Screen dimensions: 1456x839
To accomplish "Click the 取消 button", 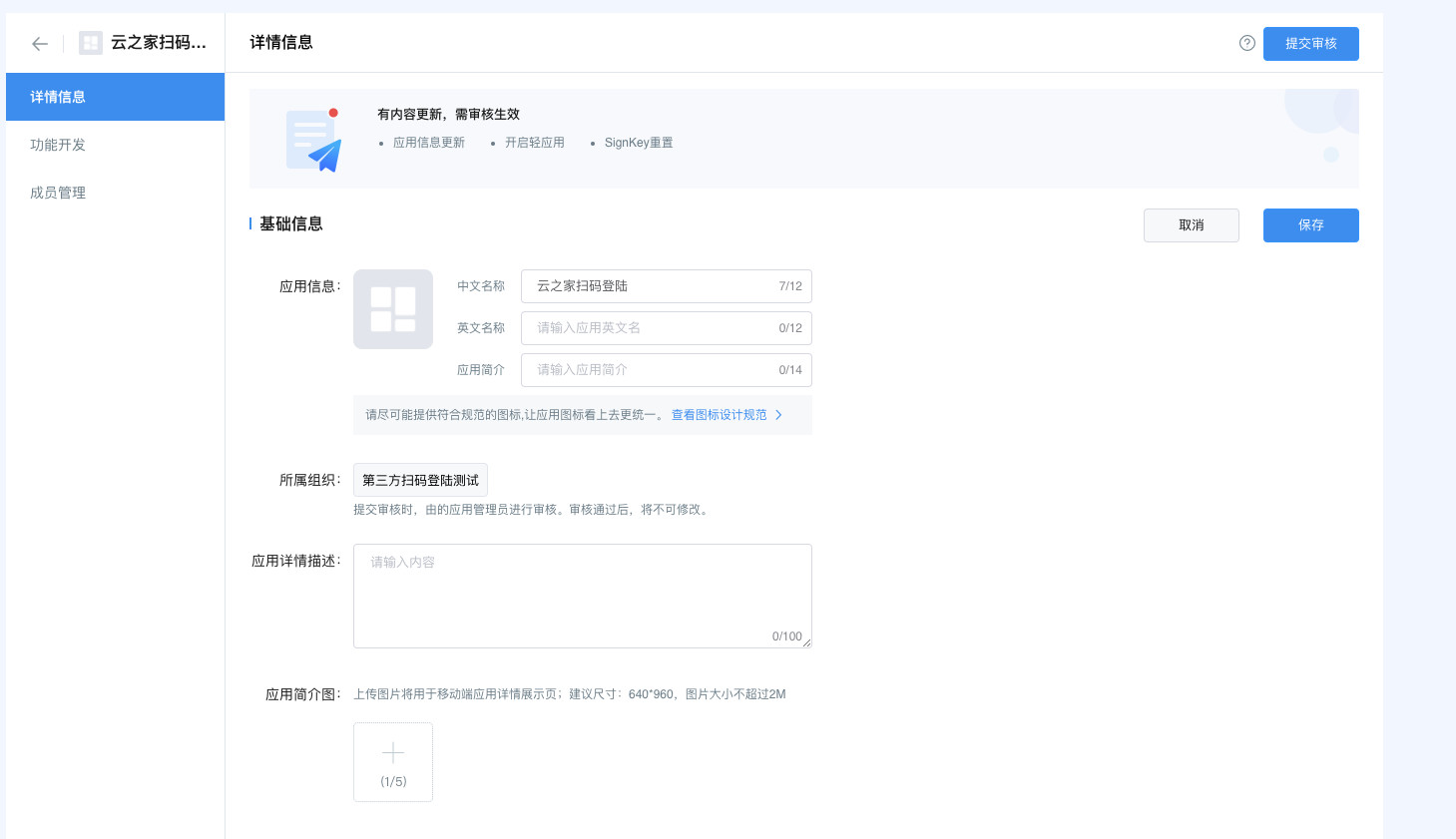I will click(x=1191, y=225).
